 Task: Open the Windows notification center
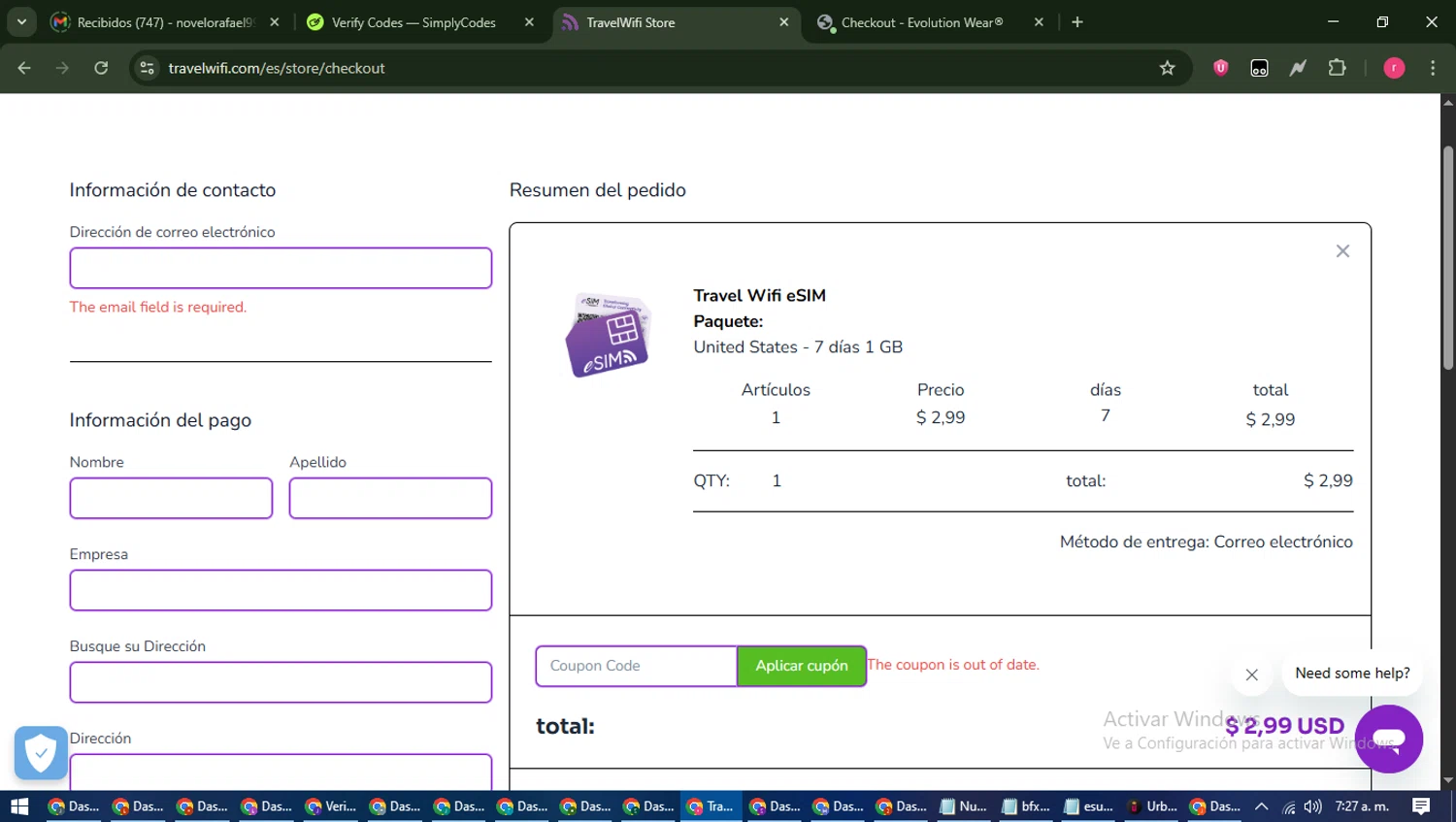1421,806
